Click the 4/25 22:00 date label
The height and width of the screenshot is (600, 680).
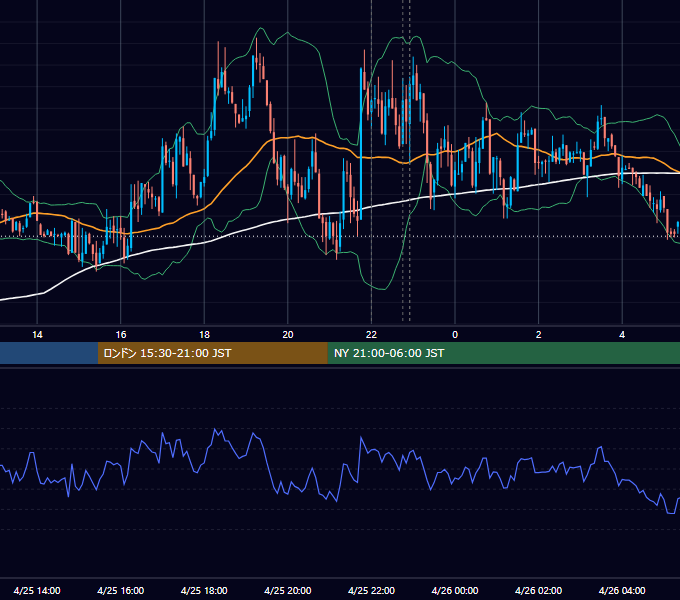[371, 590]
